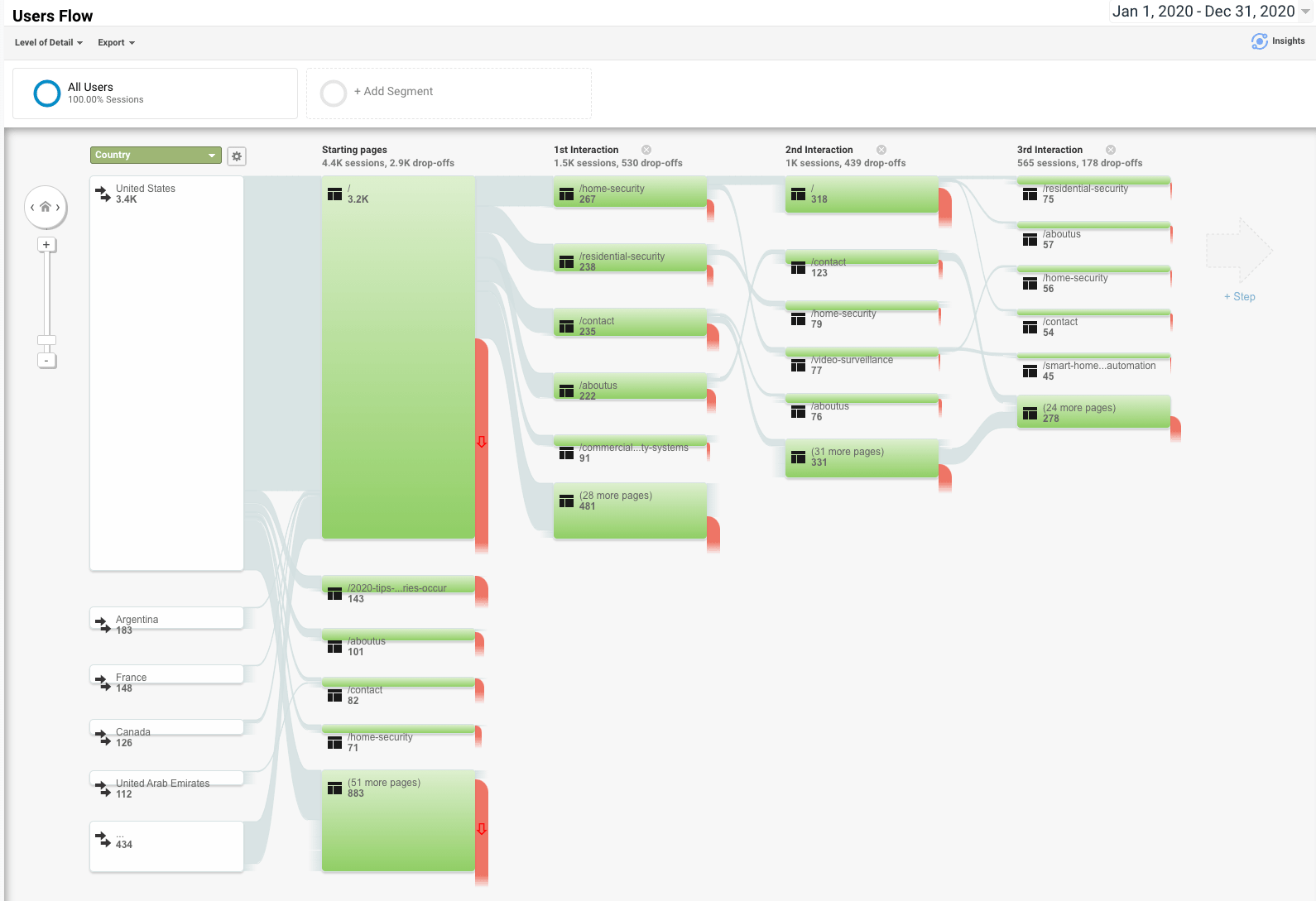Click the gear icon beside Country

click(x=237, y=156)
